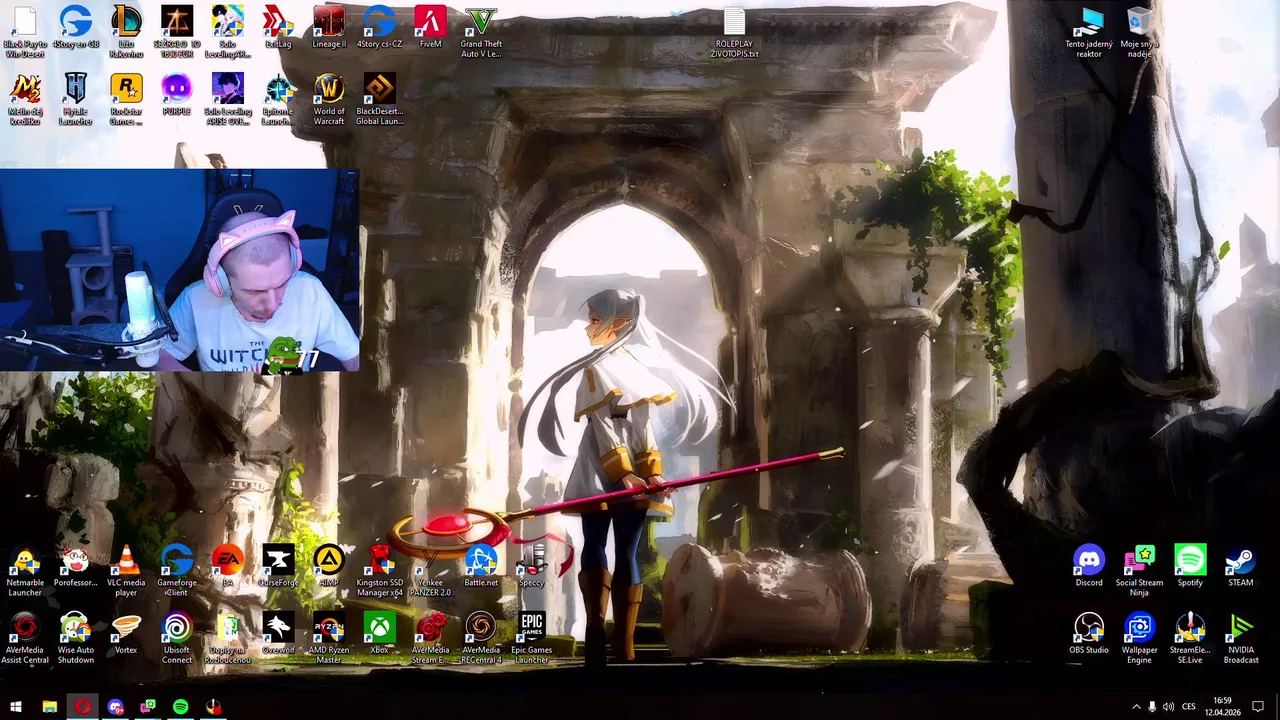Open the Epitome Launcher shortcut

(x=278, y=99)
